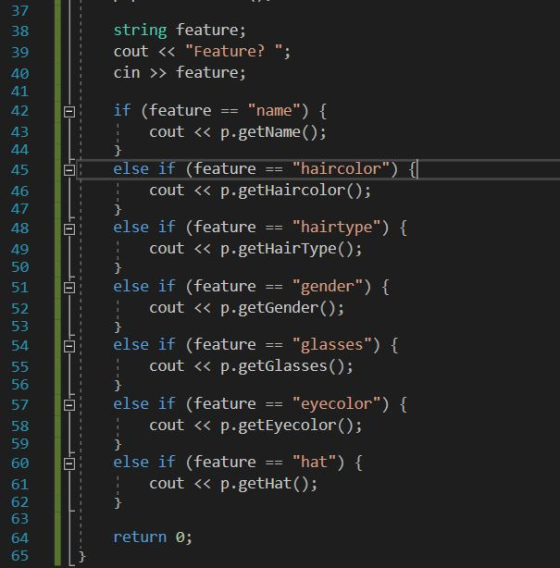Click the 'else' keyword on line 51

click(x=131, y=287)
